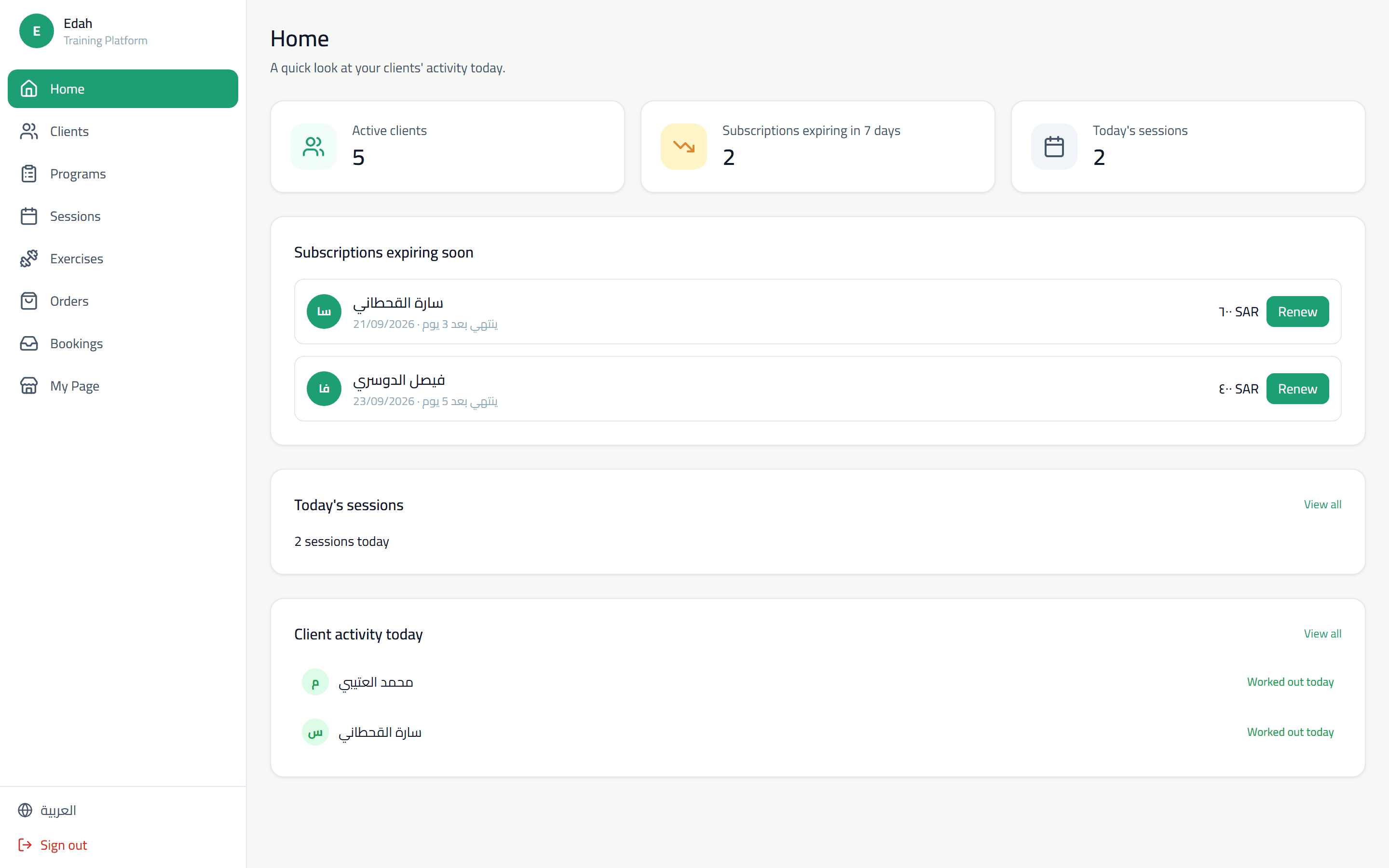
Task: Click محمد العتيبي's 'Worked out today' status
Action: 1290,682
